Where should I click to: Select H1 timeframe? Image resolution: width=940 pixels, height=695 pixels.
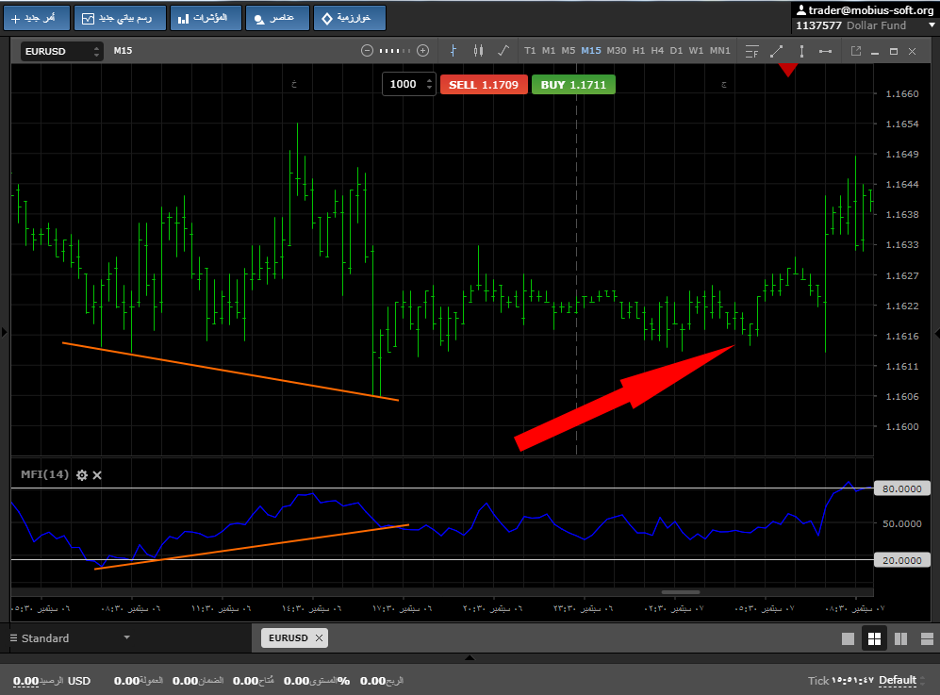[x=638, y=51]
